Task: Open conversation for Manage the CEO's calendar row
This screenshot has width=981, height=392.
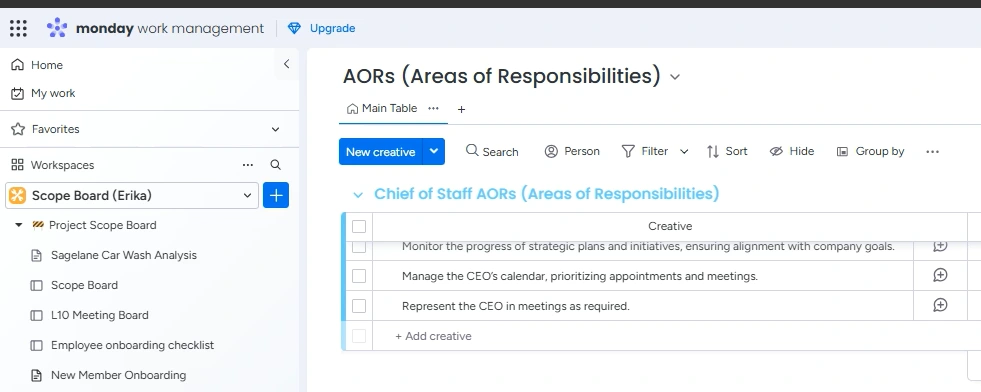Action: point(940,275)
